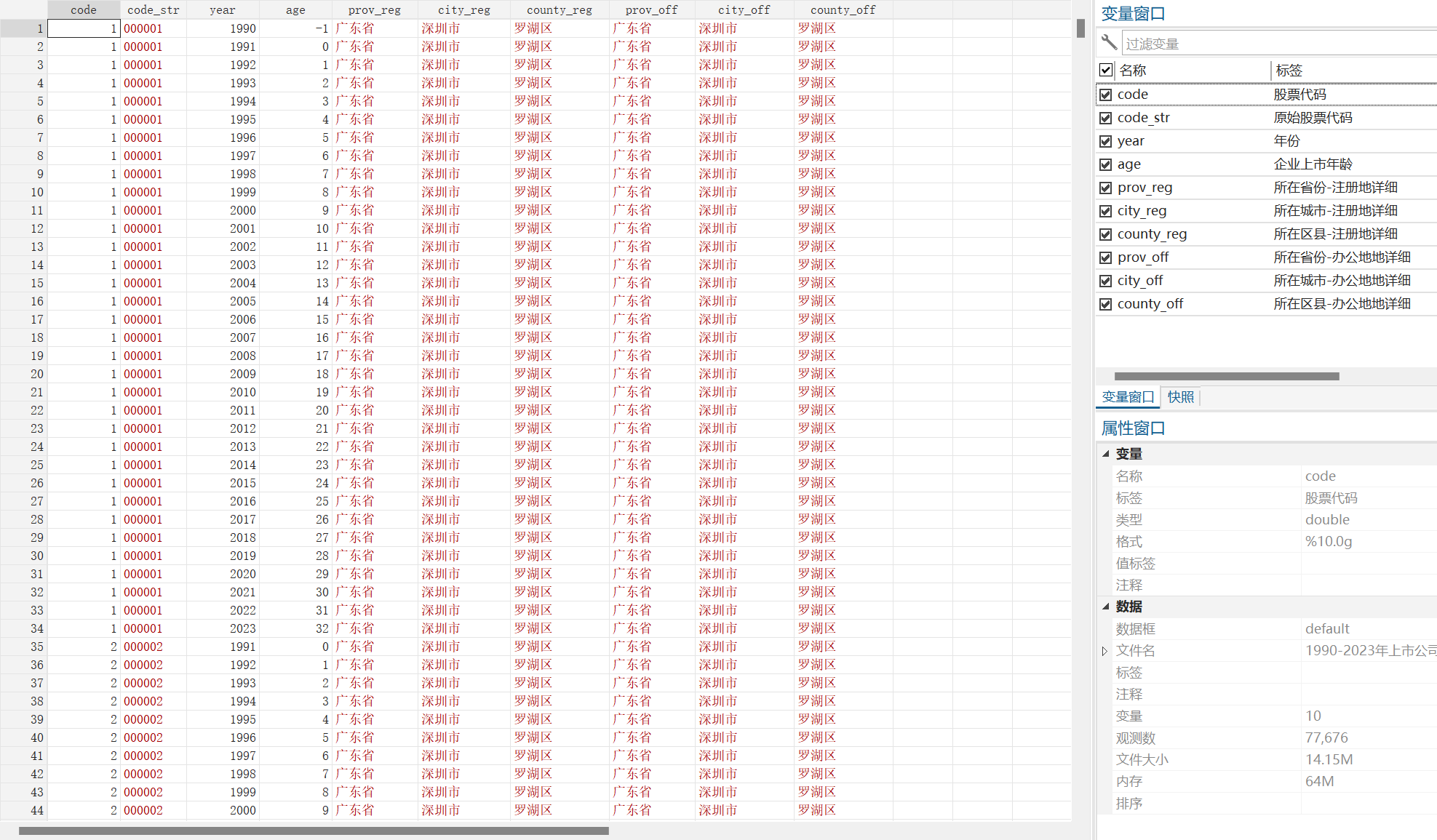Collapse the 变量 properties section
Screen dimensions: 1437x840
coord(1106,454)
